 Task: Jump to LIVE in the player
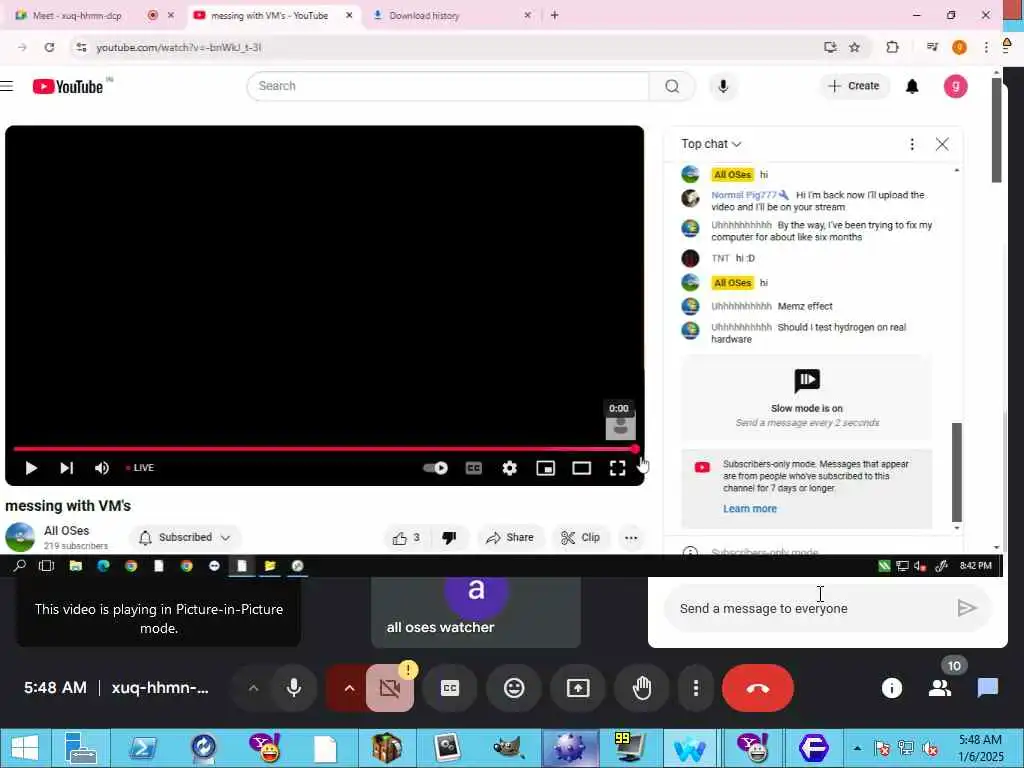tap(140, 468)
